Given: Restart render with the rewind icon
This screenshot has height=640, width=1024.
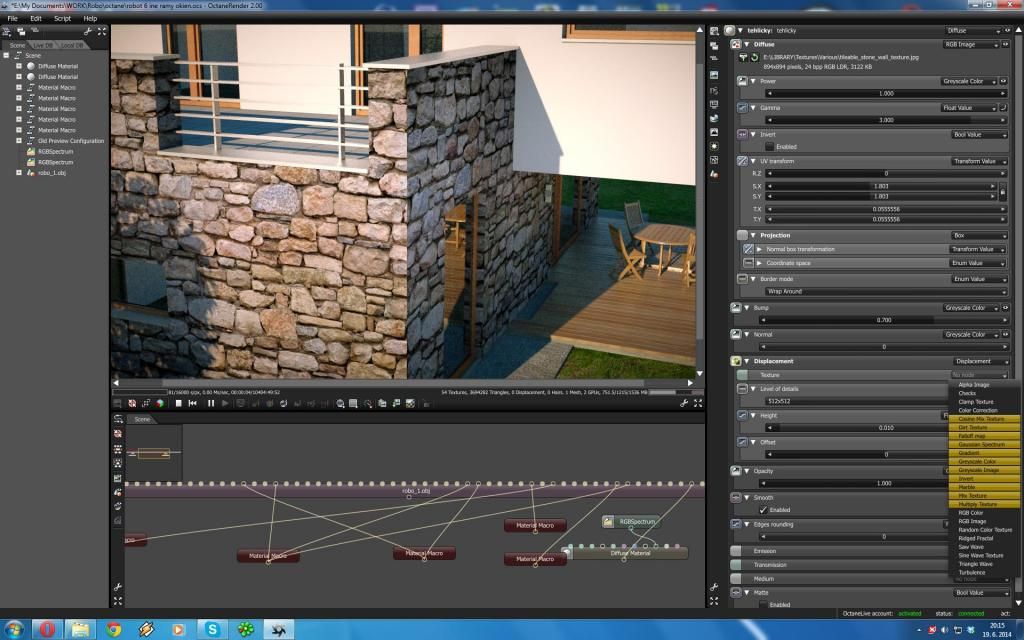Looking at the screenshot, I should click(193, 404).
